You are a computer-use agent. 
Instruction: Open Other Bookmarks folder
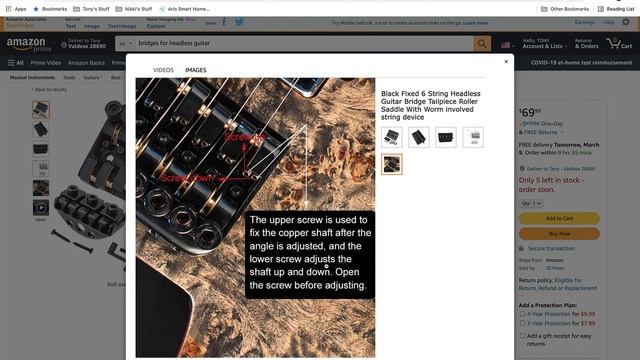[x=565, y=9]
